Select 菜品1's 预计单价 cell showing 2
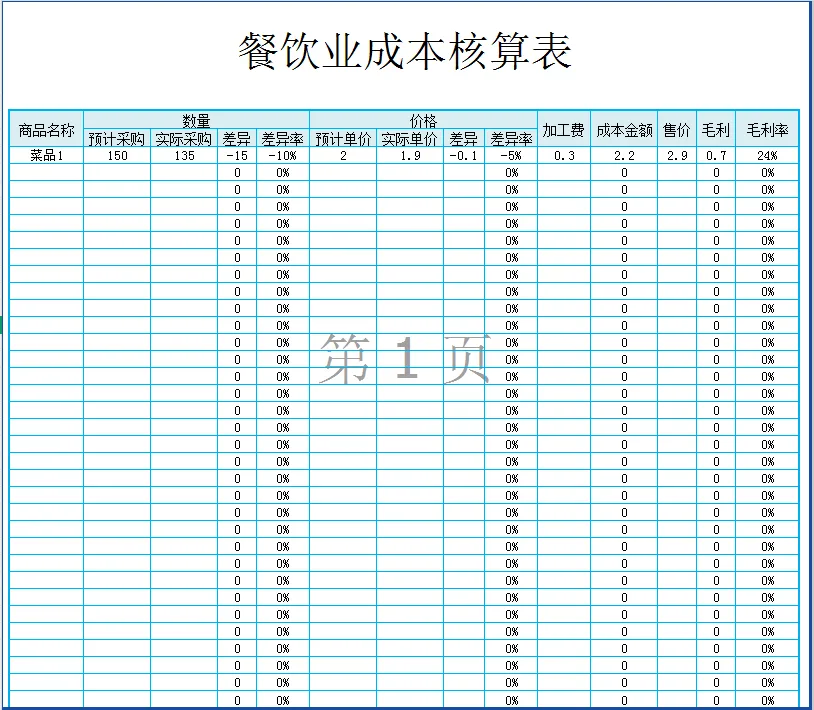814x710 pixels. 343,155
